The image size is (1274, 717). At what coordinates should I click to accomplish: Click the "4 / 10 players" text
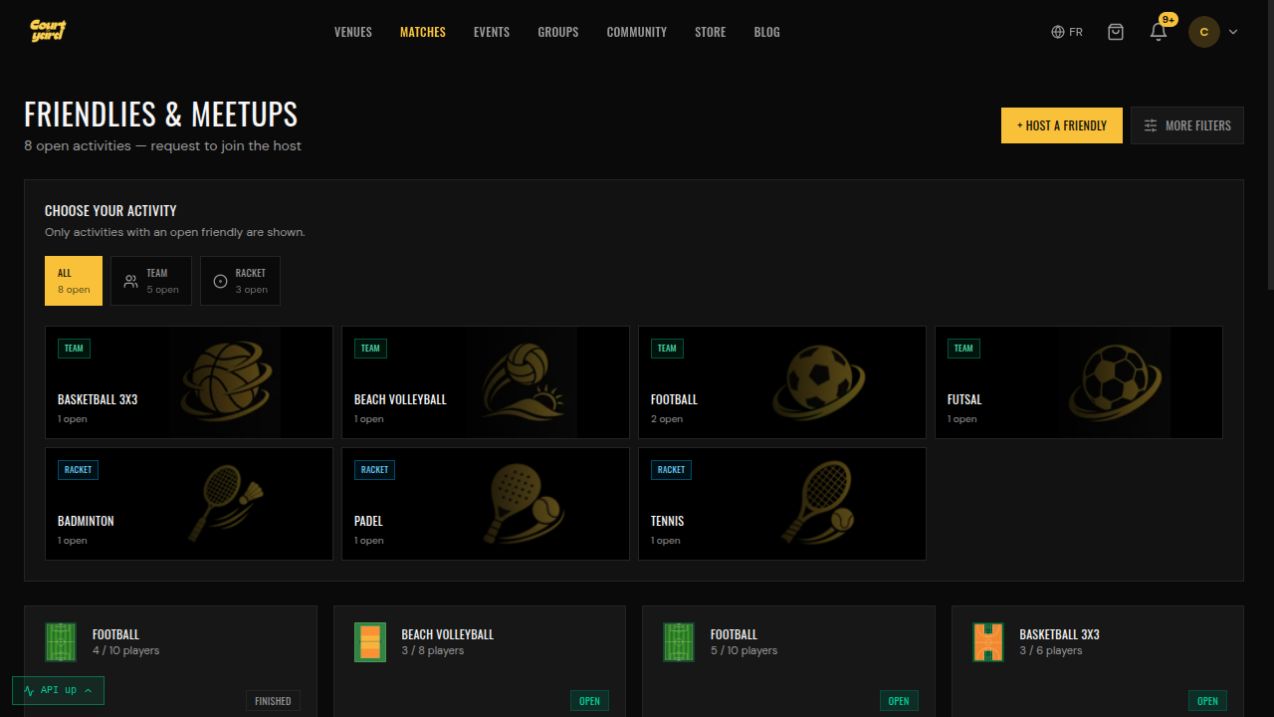(x=126, y=651)
